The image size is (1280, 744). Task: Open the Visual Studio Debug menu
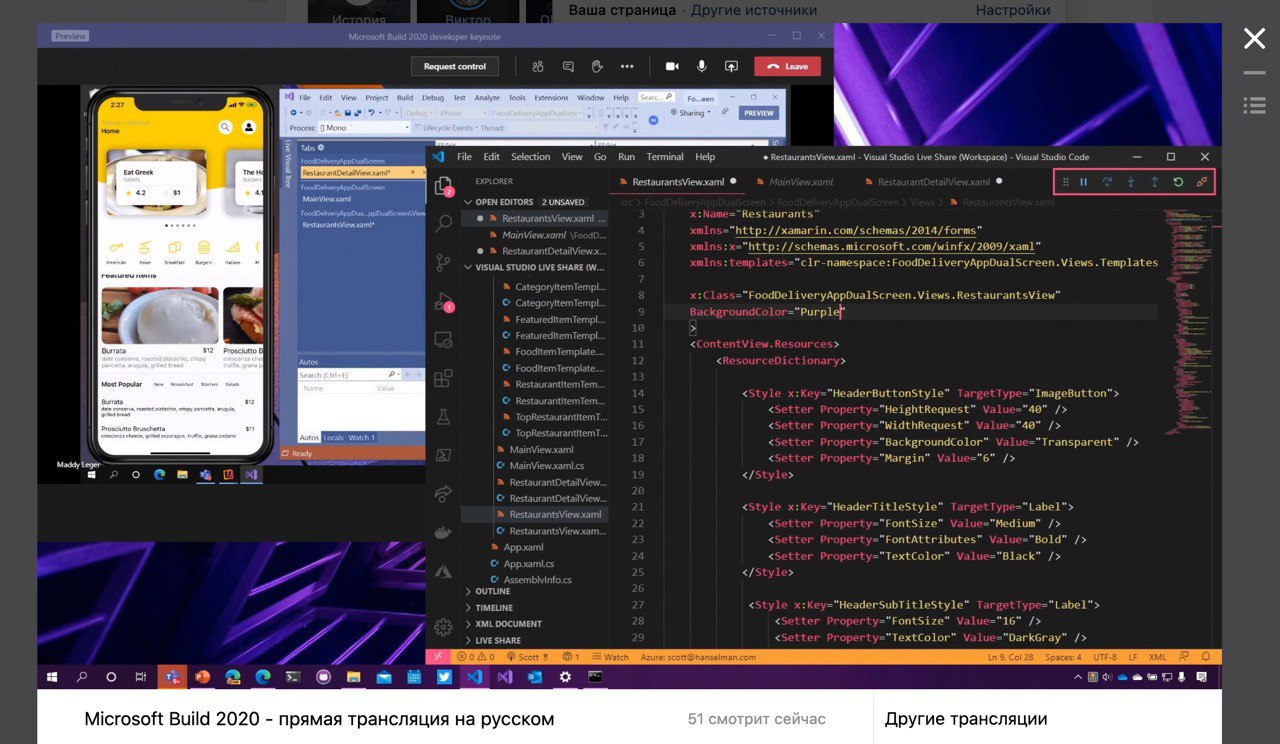tap(433, 98)
